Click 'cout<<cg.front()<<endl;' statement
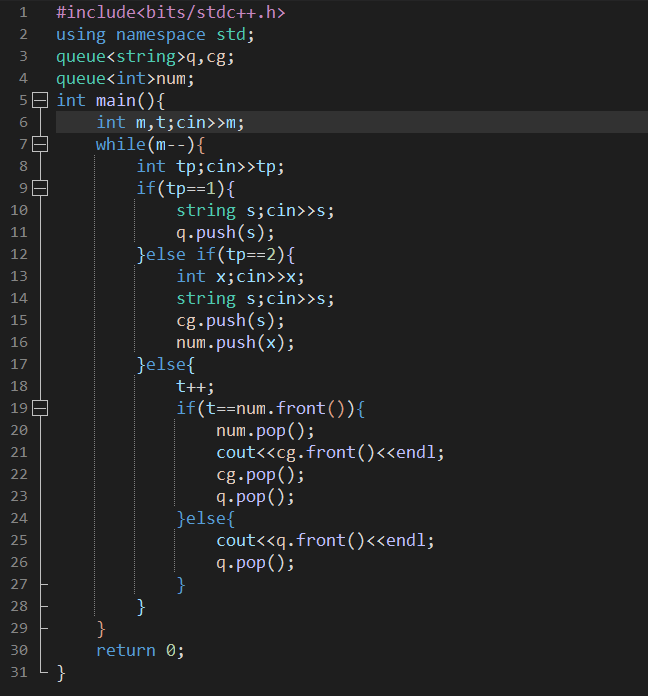This screenshot has width=648, height=696. coord(330,452)
